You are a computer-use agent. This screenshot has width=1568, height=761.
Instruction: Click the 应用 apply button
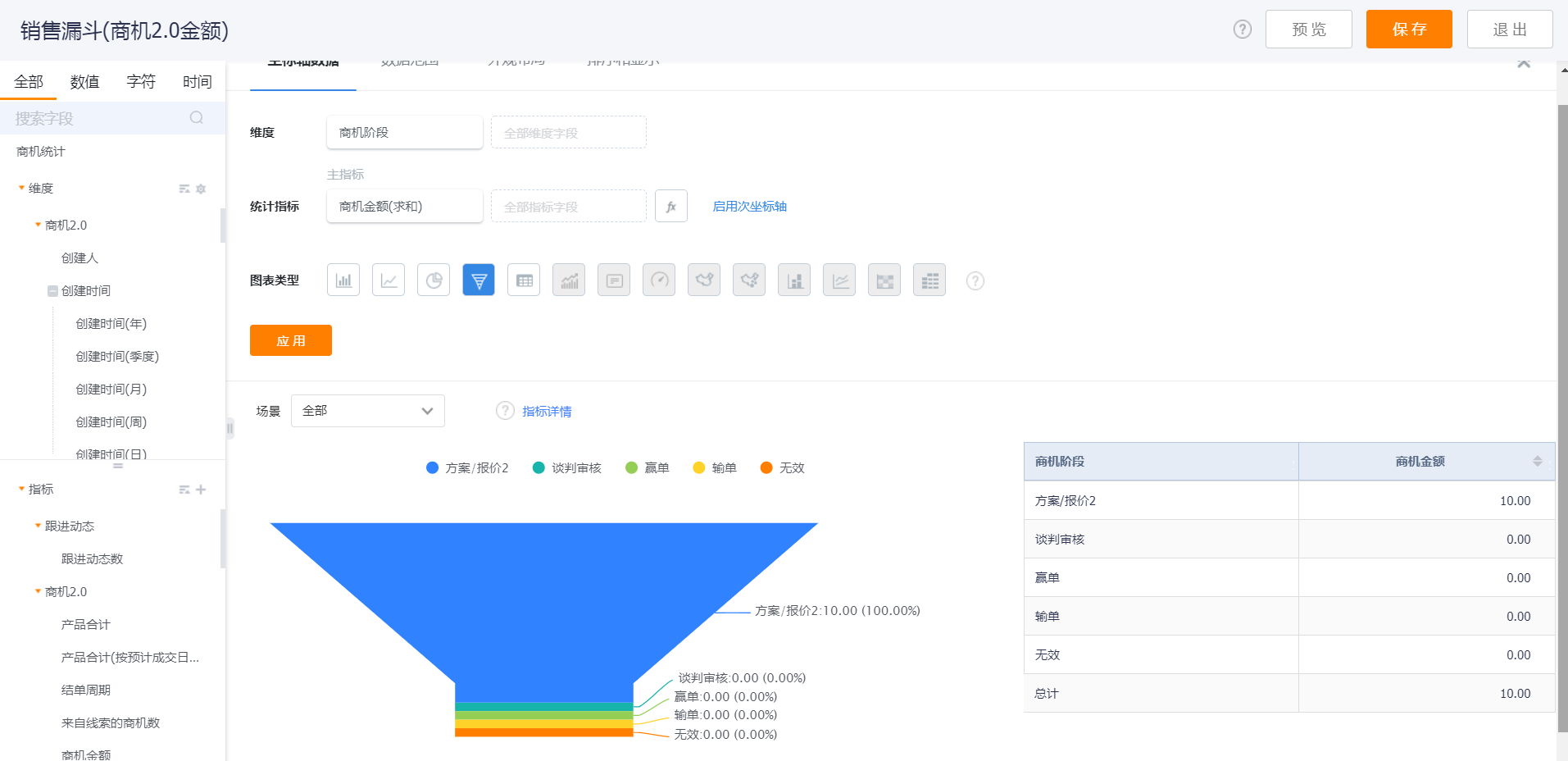[291, 340]
